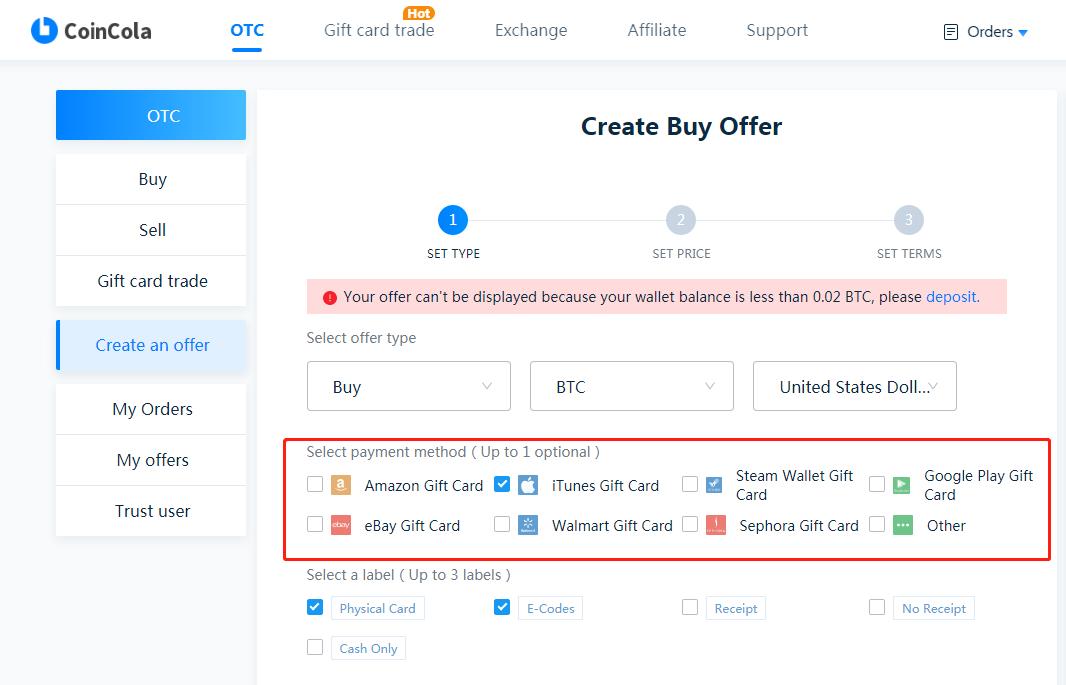This screenshot has height=685, width=1066.
Task: Open the United States Dollar currency dropdown
Action: (855, 386)
